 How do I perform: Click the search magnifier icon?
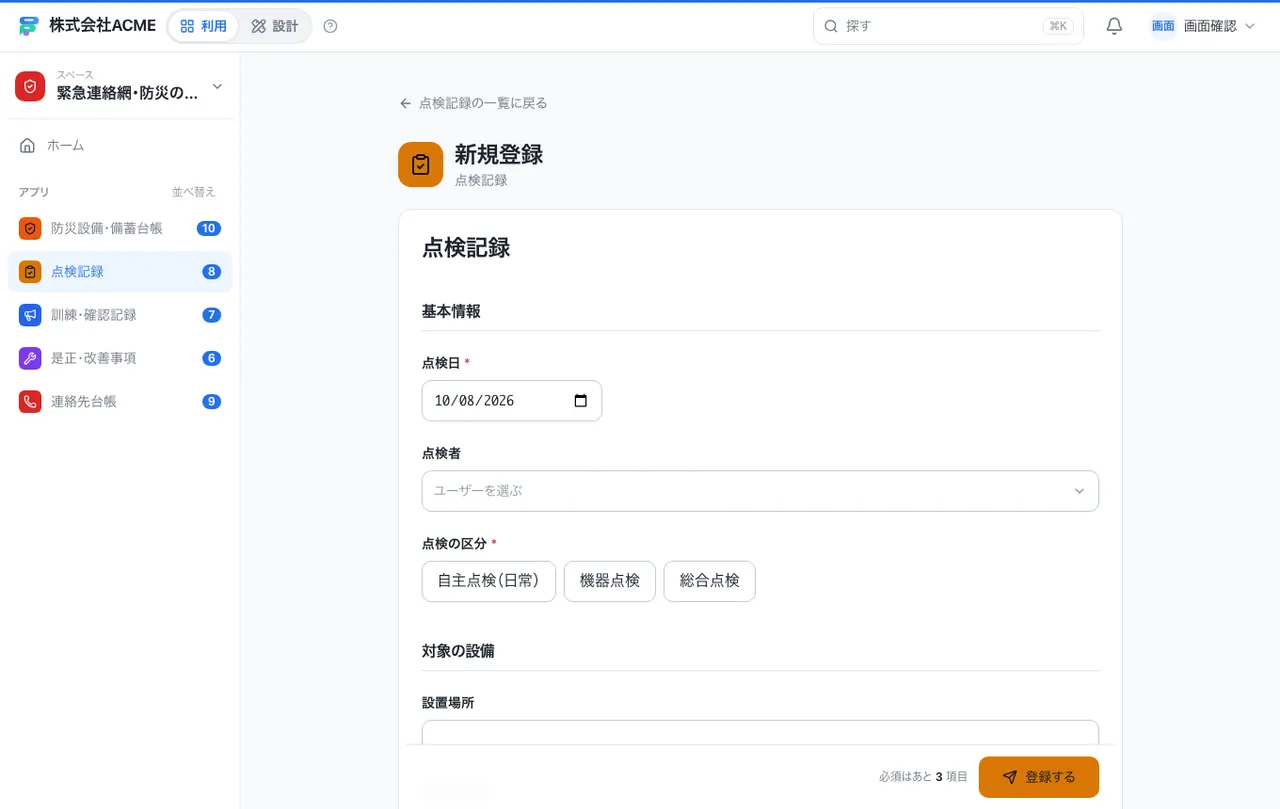click(x=830, y=26)
